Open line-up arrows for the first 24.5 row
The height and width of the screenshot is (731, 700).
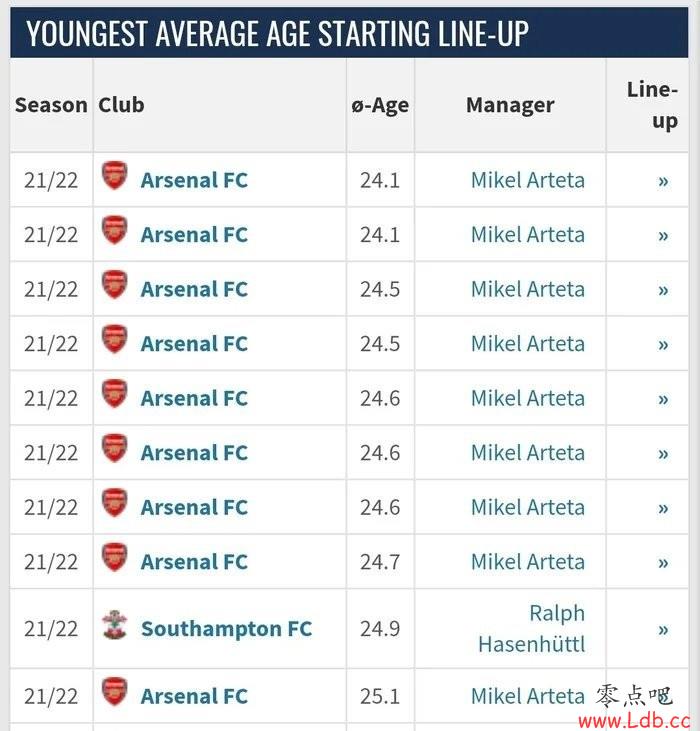click(663, 290)
